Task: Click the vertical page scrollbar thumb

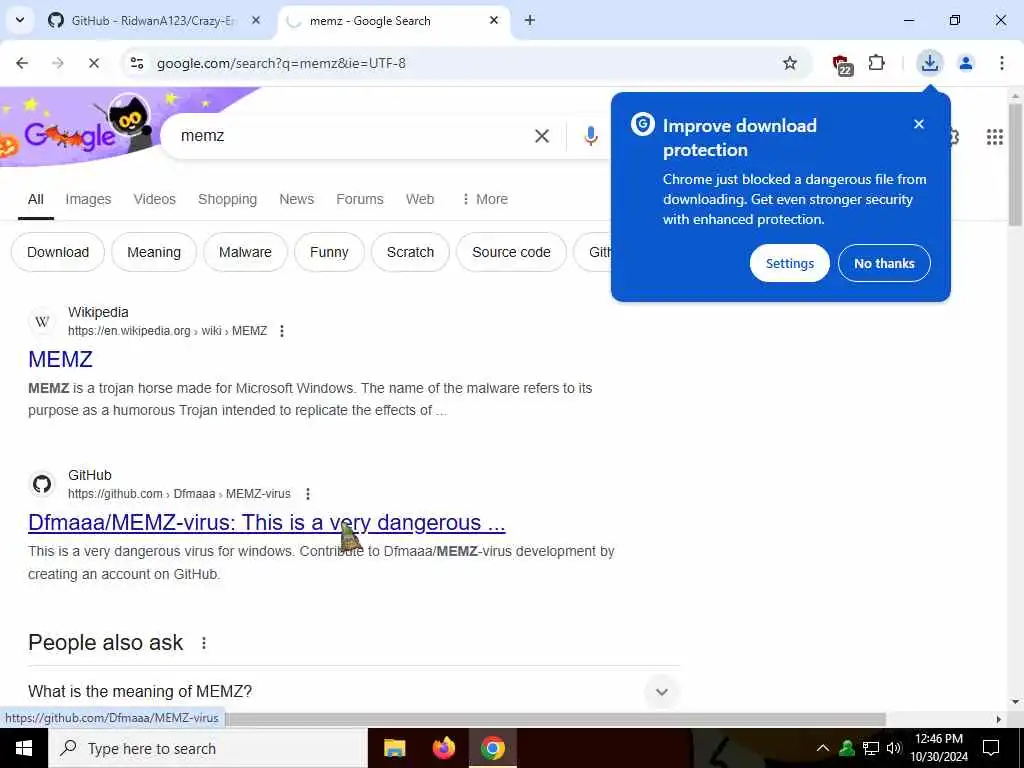Action: click(1015, 163)
